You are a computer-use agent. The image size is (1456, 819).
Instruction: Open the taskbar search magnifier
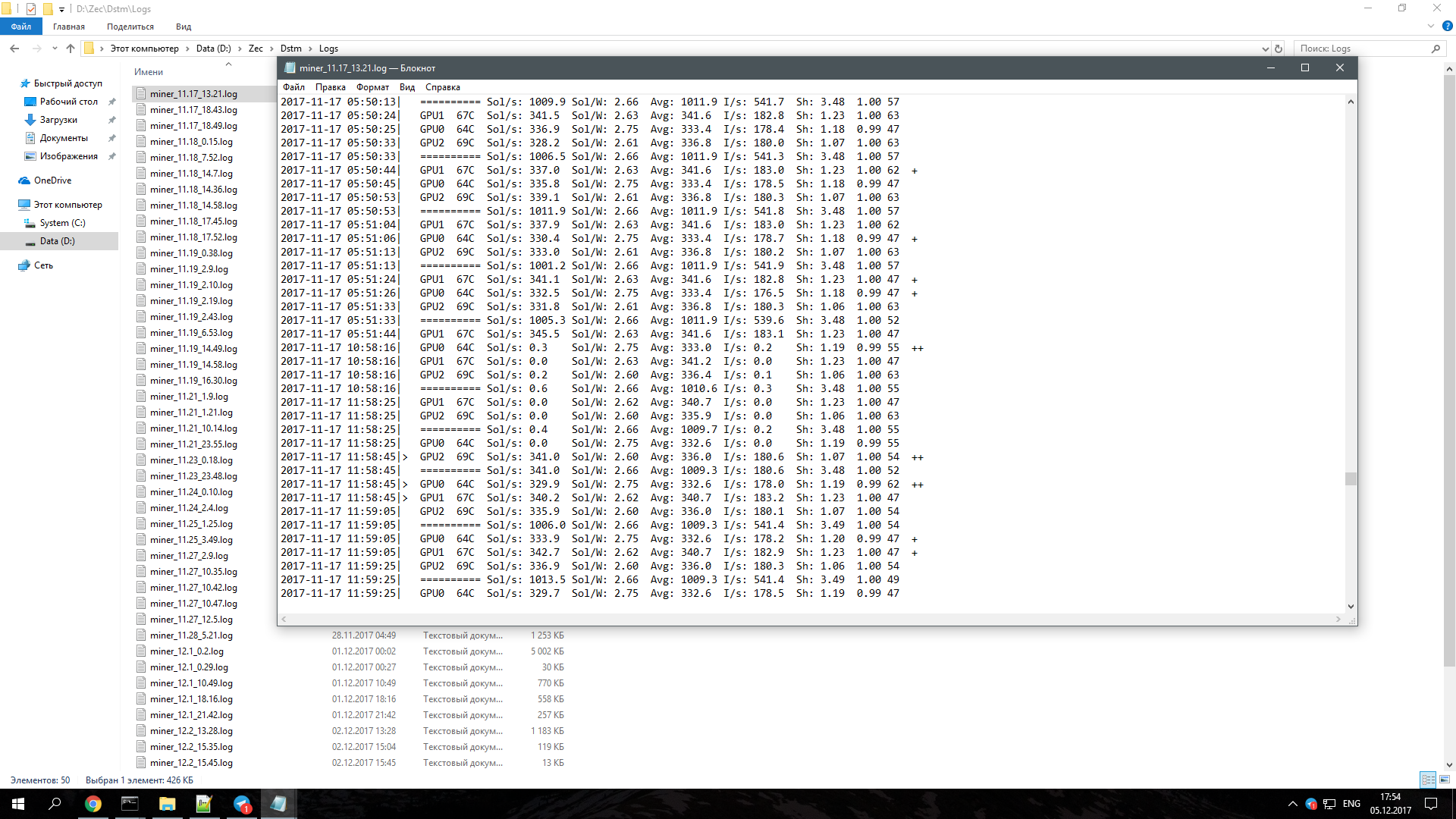click(55, 804)
